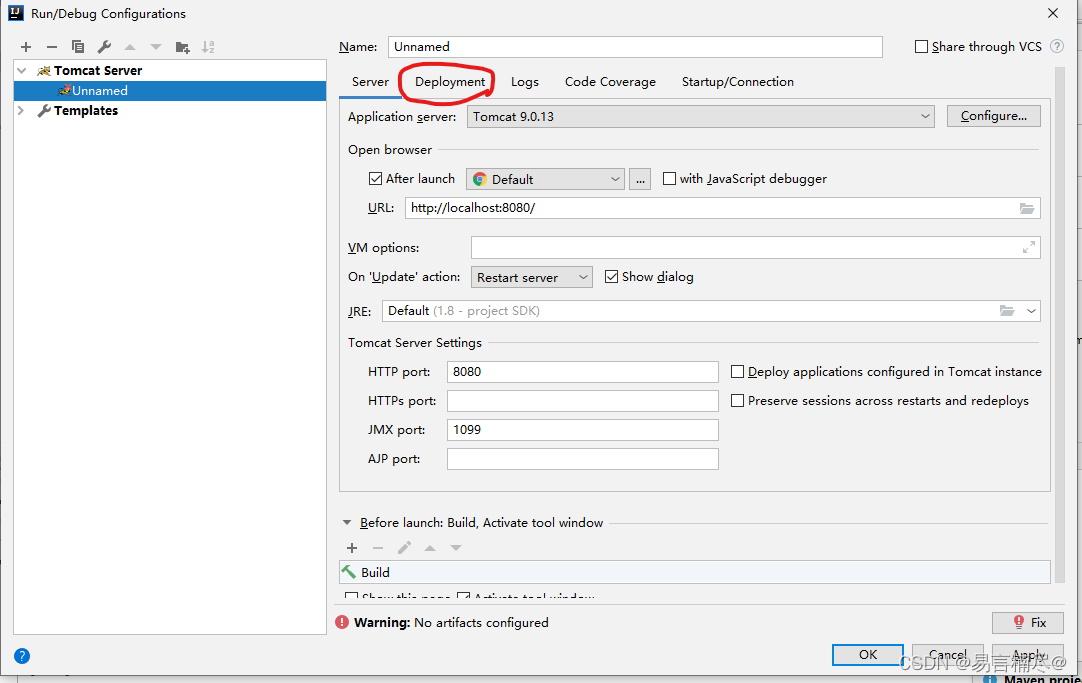Open help question mark next to Share through VCS
Image resolution: width=1082 pixels, height=683 pixels.
[1056, 46]
